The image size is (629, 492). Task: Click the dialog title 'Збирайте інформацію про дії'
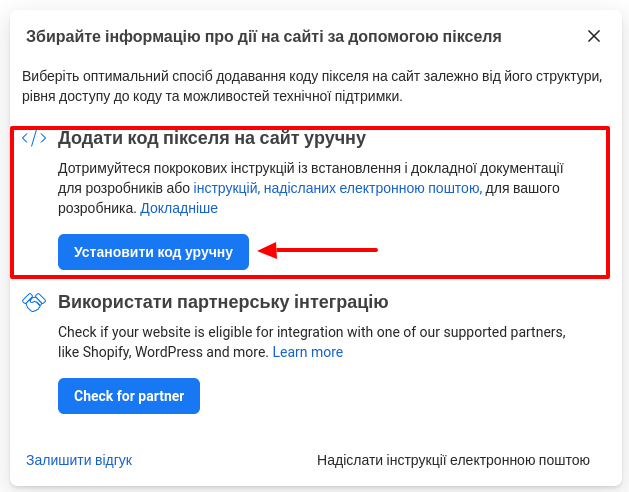pyautogui.click(x=263, y=37)
